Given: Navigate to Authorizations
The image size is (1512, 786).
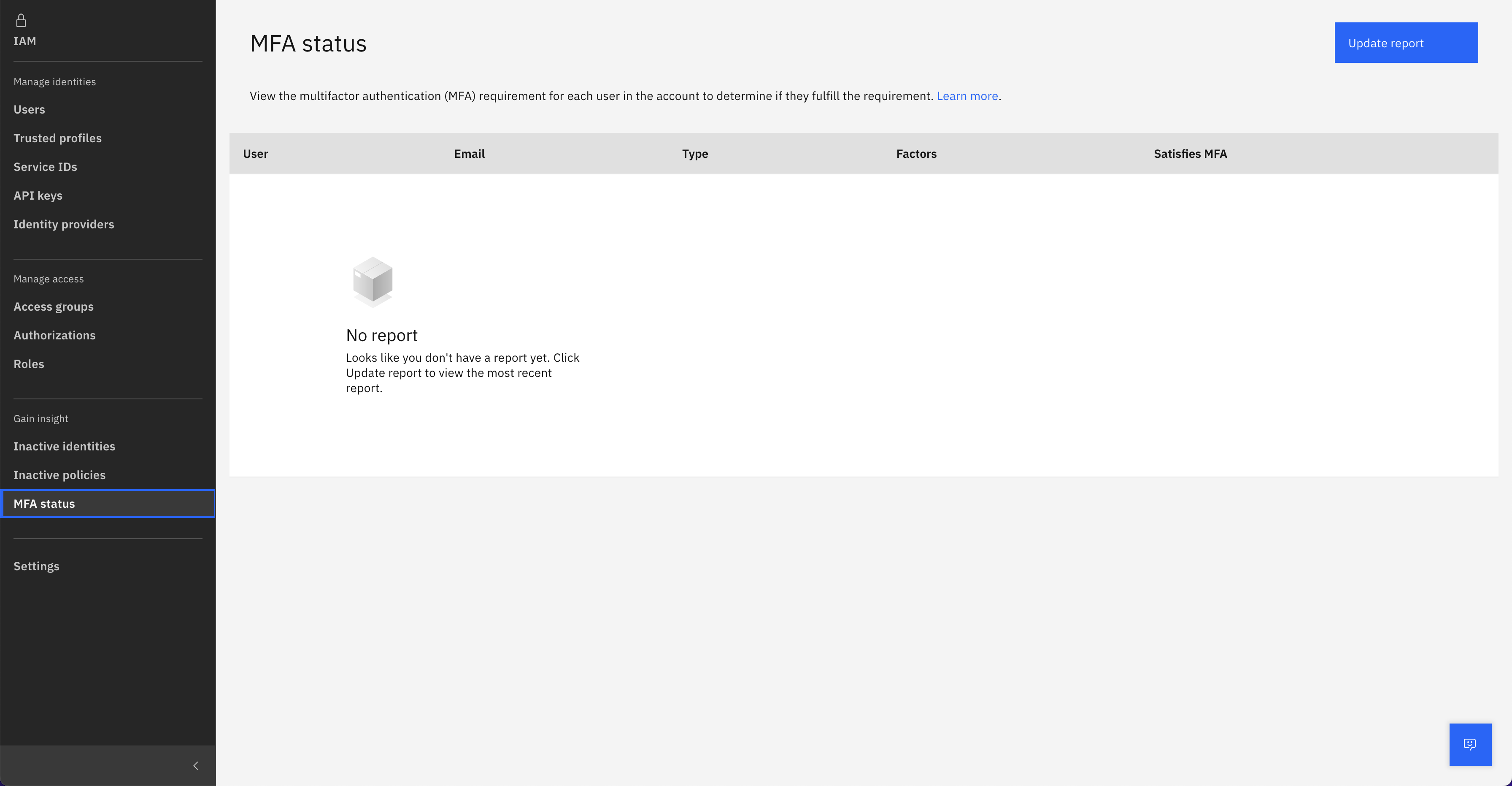Looking at the screenshot, I should click(54, 335).
